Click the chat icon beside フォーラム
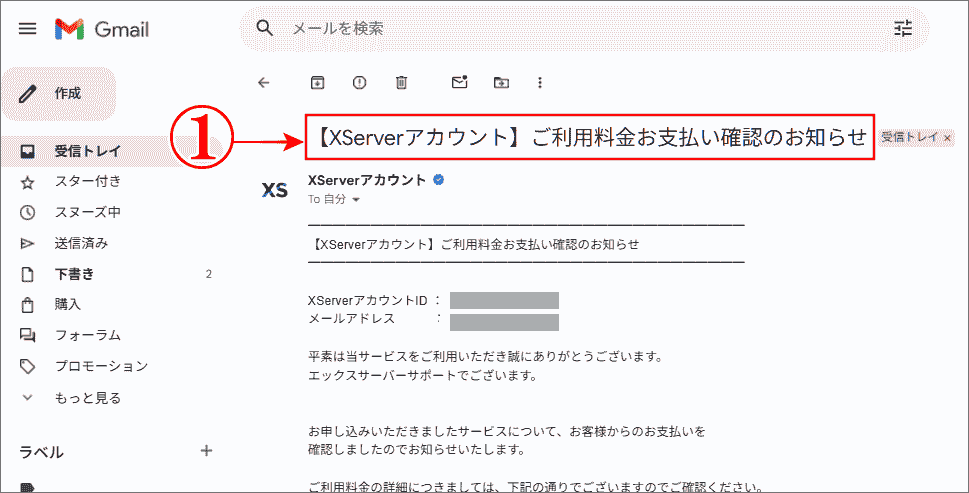Viewport: 969px width, 493px height. 27,335
